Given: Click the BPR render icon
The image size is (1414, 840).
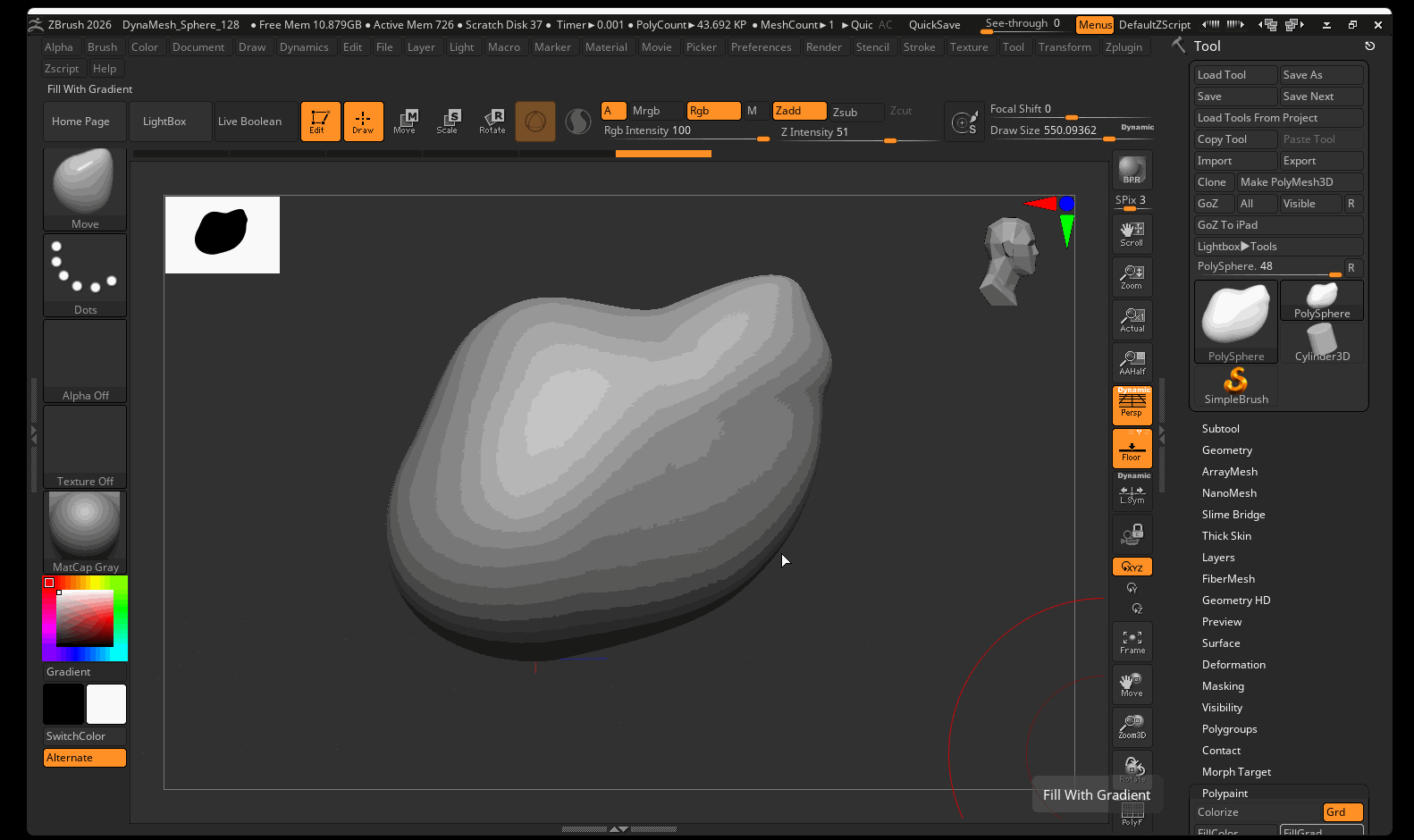Looking at the screenshot, I should [x=1132, y=170].
